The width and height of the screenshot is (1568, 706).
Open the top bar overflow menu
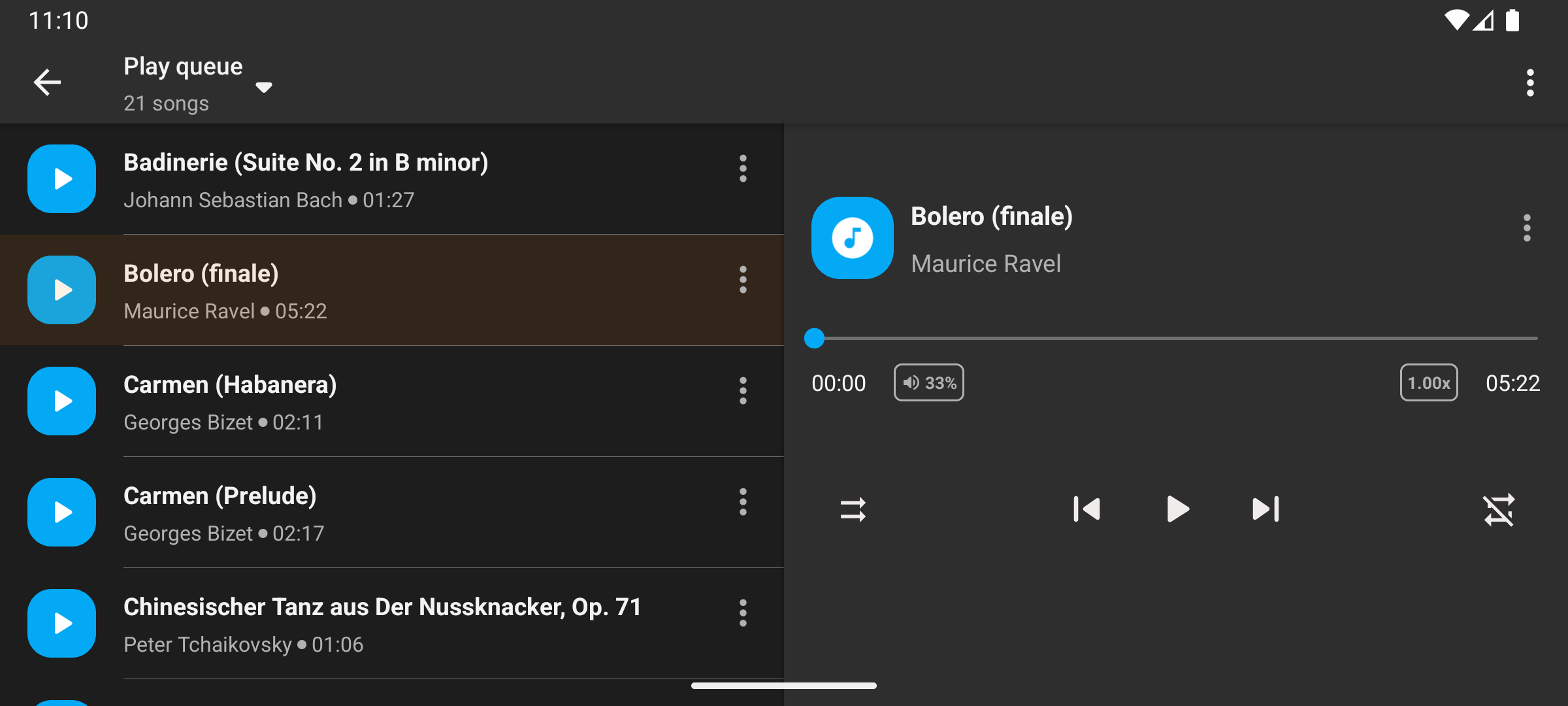pos(1530,83)
